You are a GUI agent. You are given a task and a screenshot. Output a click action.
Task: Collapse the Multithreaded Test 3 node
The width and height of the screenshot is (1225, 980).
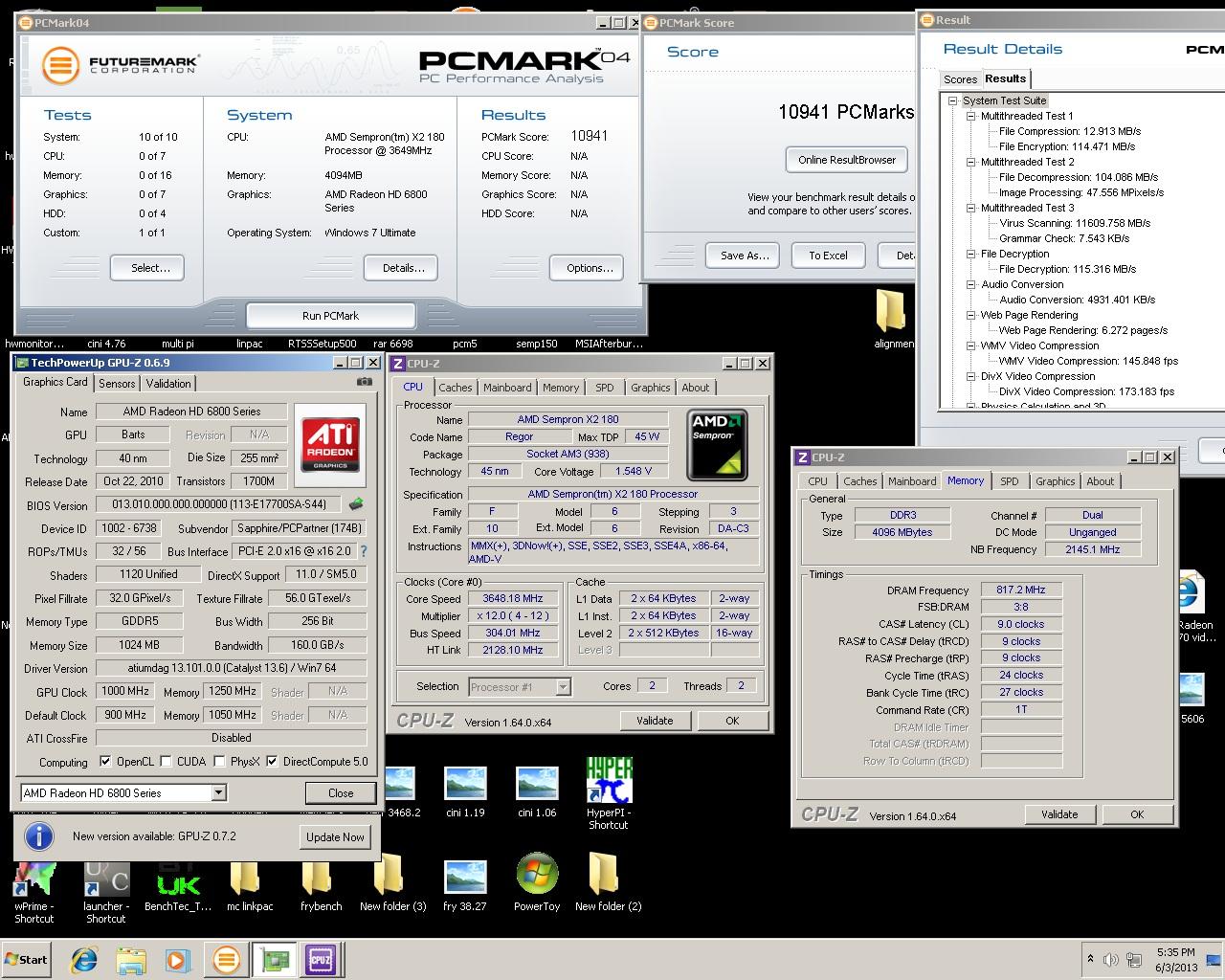[x=970, y=208]
